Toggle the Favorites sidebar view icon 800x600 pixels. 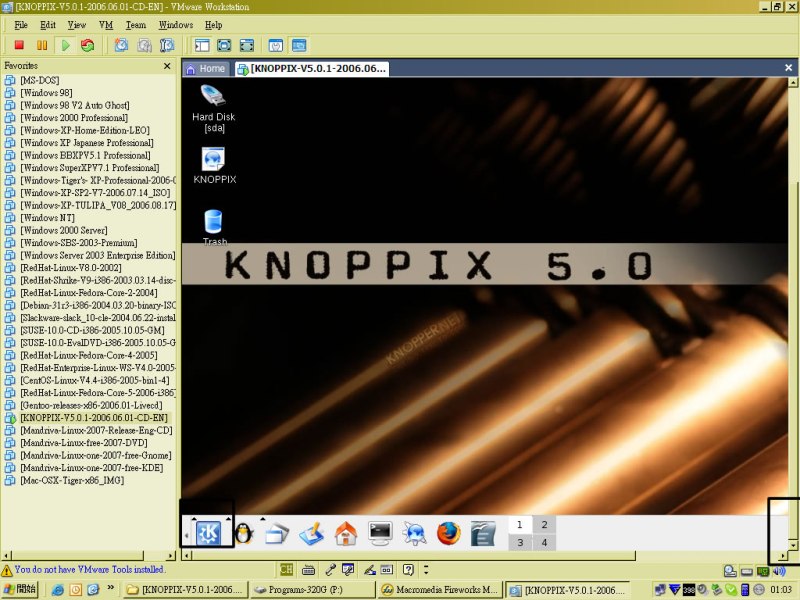tap(202, 45)
